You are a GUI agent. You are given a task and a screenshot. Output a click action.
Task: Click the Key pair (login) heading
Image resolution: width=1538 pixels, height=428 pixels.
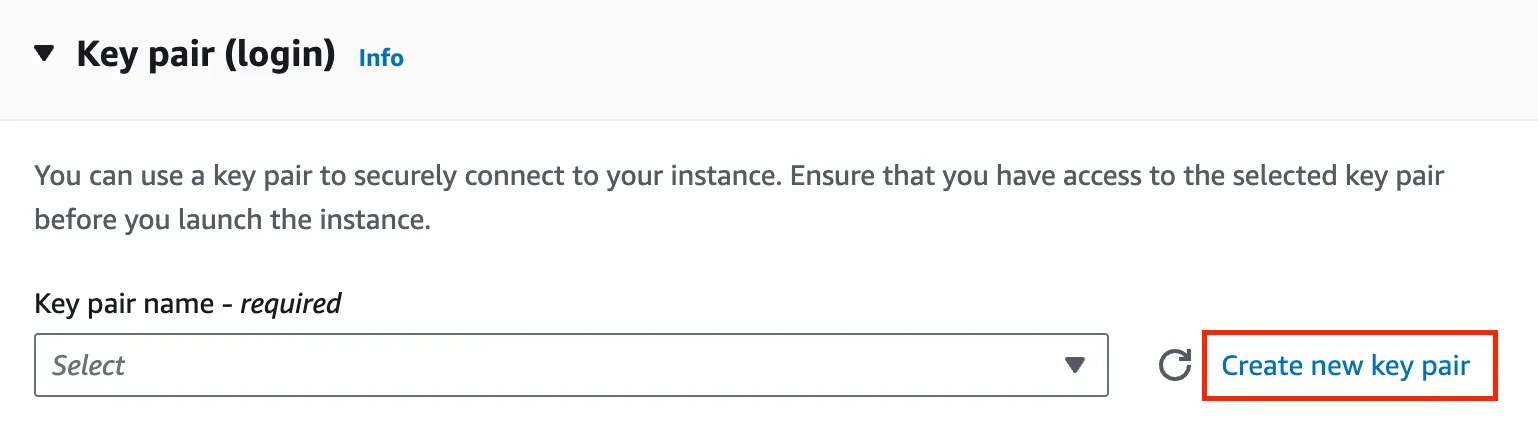[x=205, y=54]
